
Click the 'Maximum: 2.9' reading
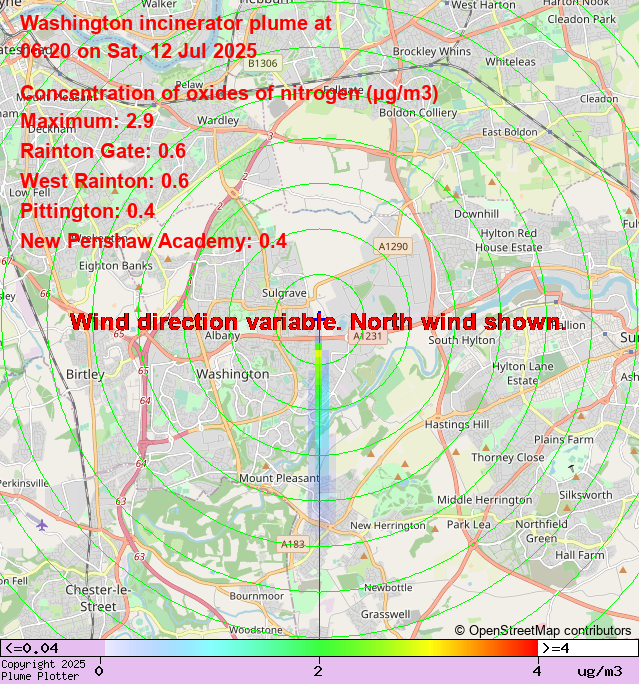(87, 121)
